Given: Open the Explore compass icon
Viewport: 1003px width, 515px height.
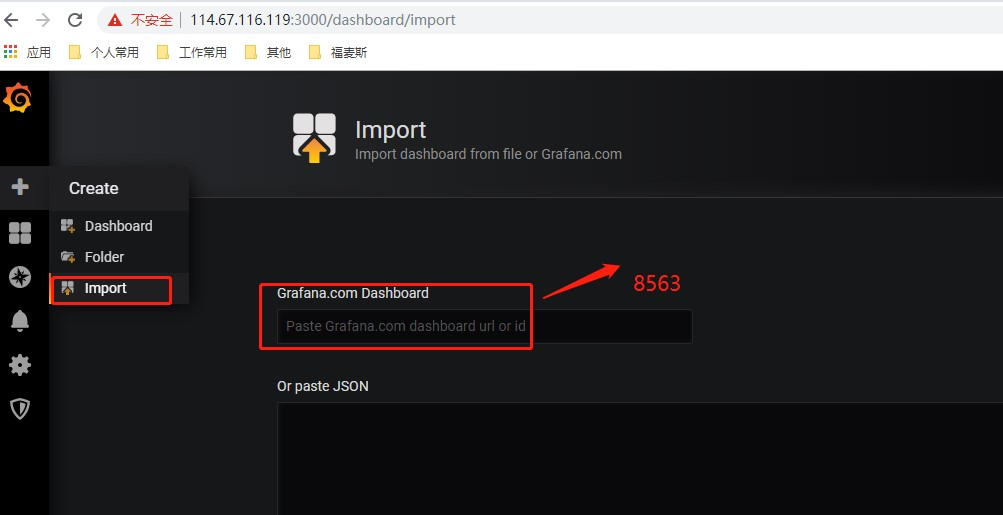Looking at the screenshot, I should (20, 277).
